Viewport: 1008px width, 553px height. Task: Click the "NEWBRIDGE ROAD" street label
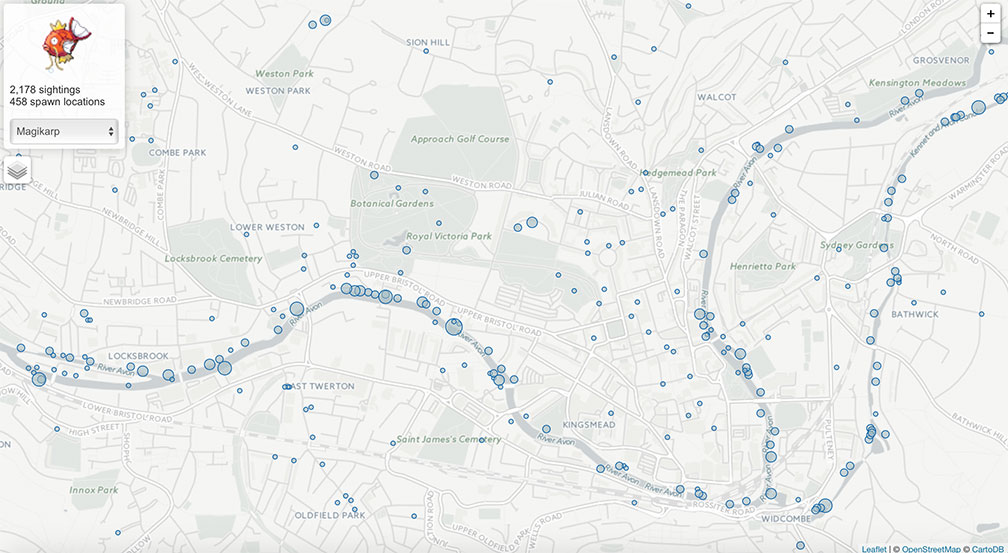(140, 301)
